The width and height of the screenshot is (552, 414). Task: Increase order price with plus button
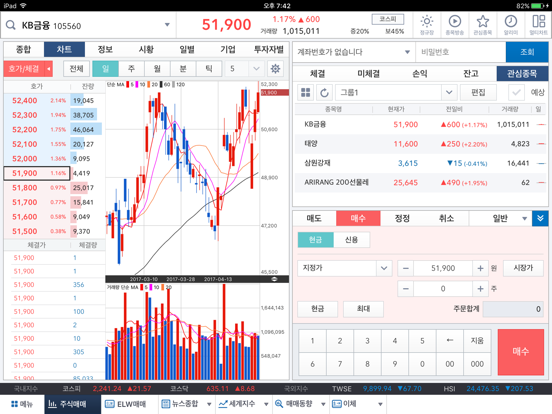point(480,268)
